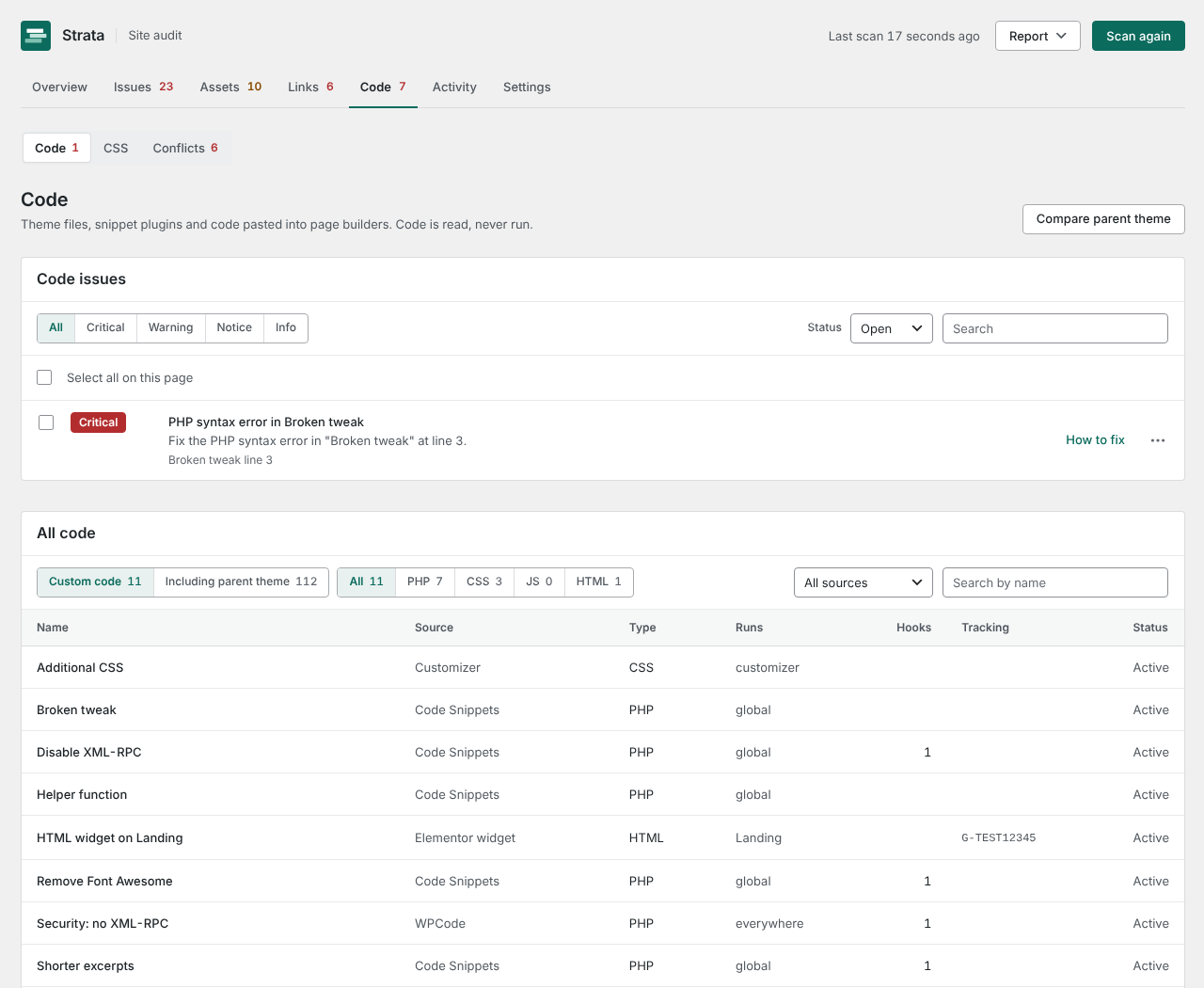Focus the Search by name field

[1055, 582]
